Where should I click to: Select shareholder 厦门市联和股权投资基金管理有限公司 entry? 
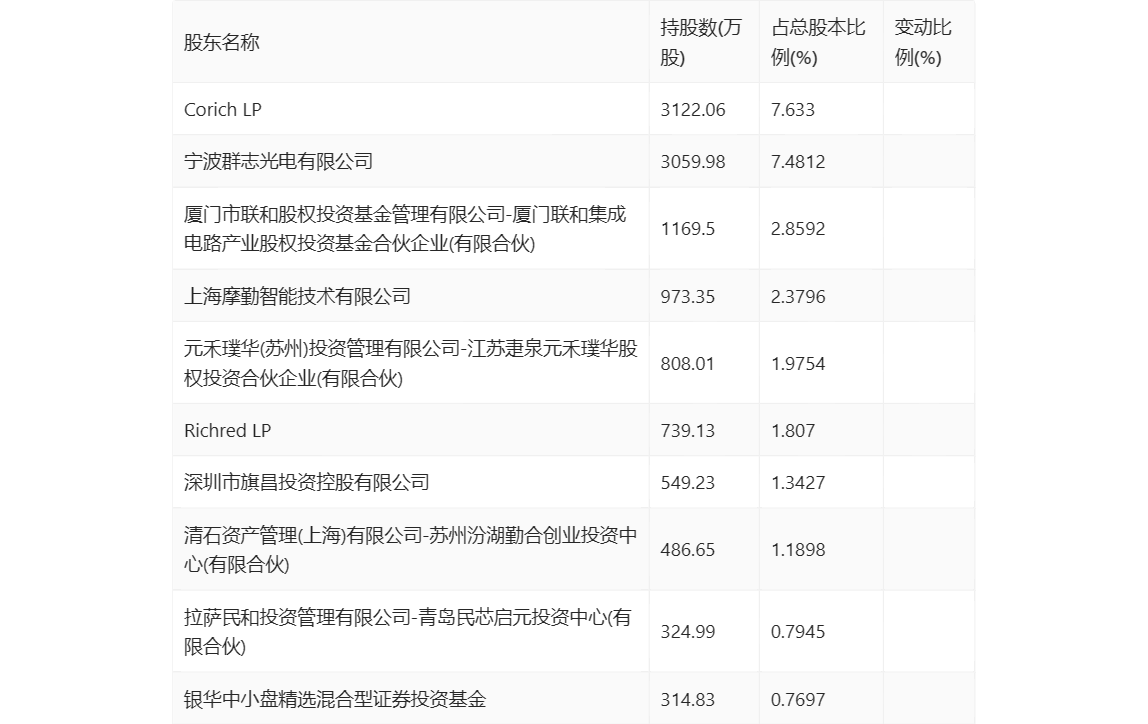tap(405, 228)
